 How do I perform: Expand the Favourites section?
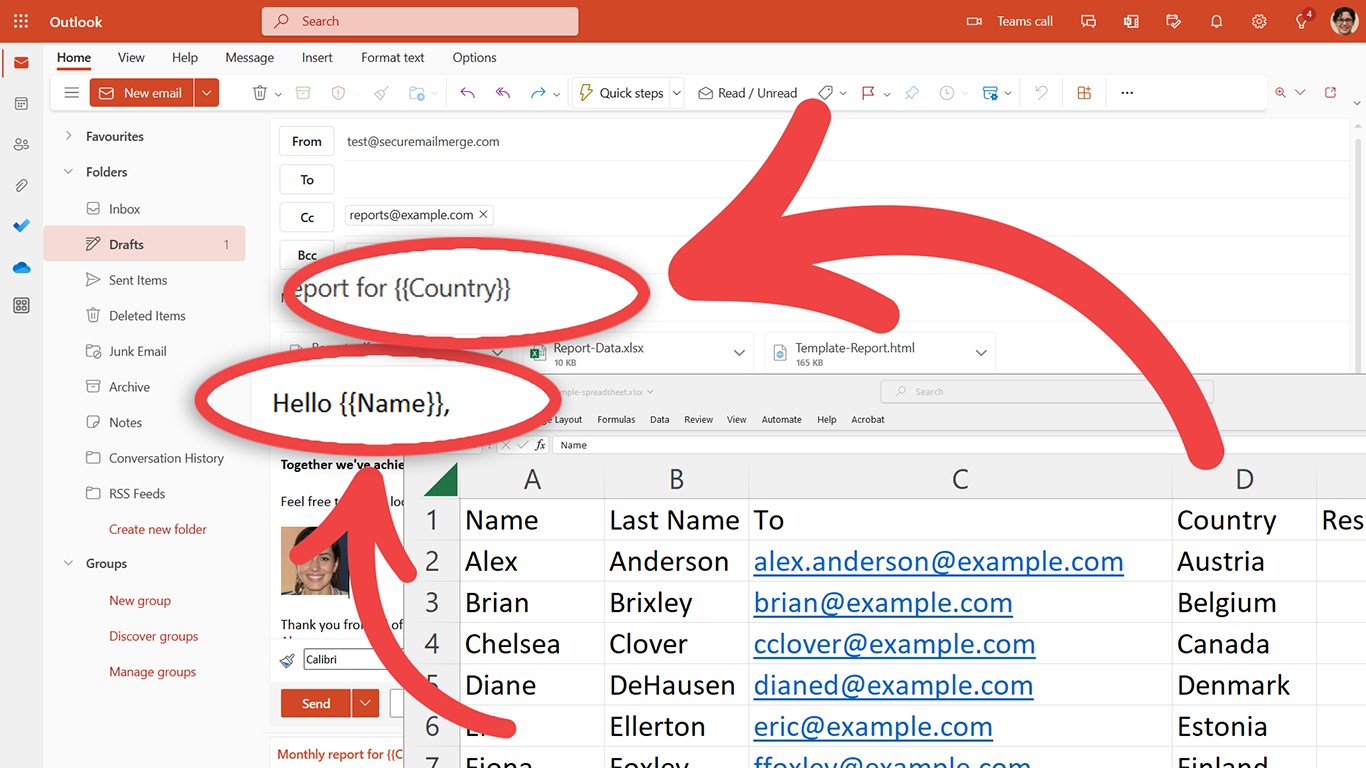69,136
